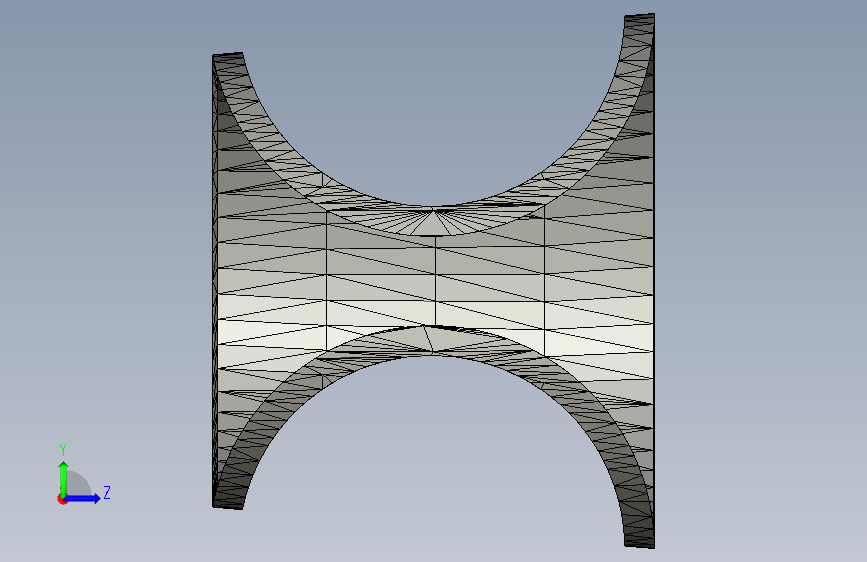Click the gray quarter-circle plane of the triad
Viewport: 867px width, 562px height.
click(x=79, y=483)
